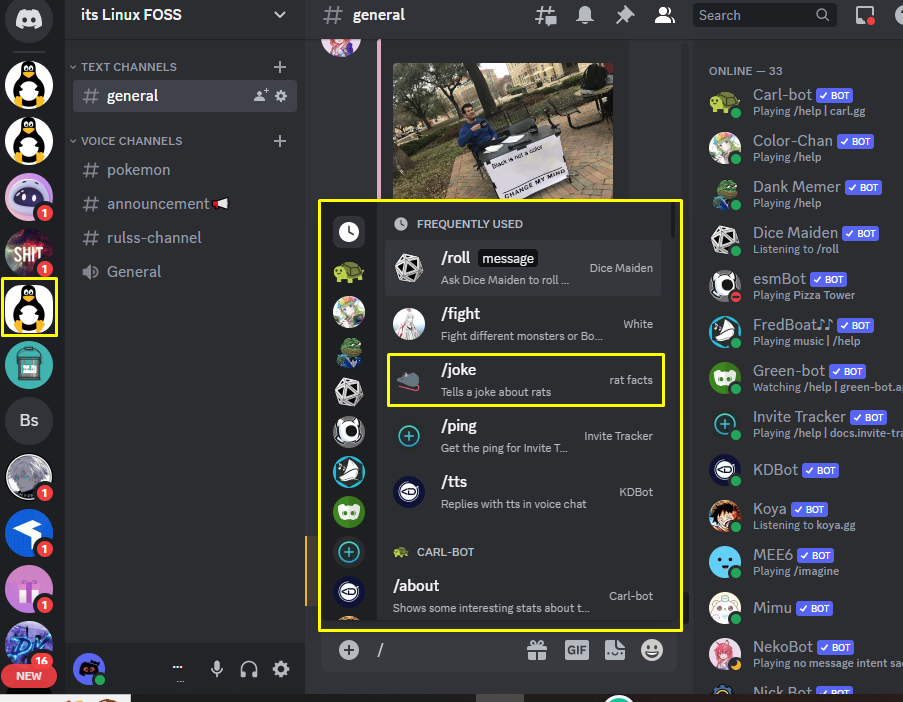Open Color-Chan in the member list

[x=805, y=148]
